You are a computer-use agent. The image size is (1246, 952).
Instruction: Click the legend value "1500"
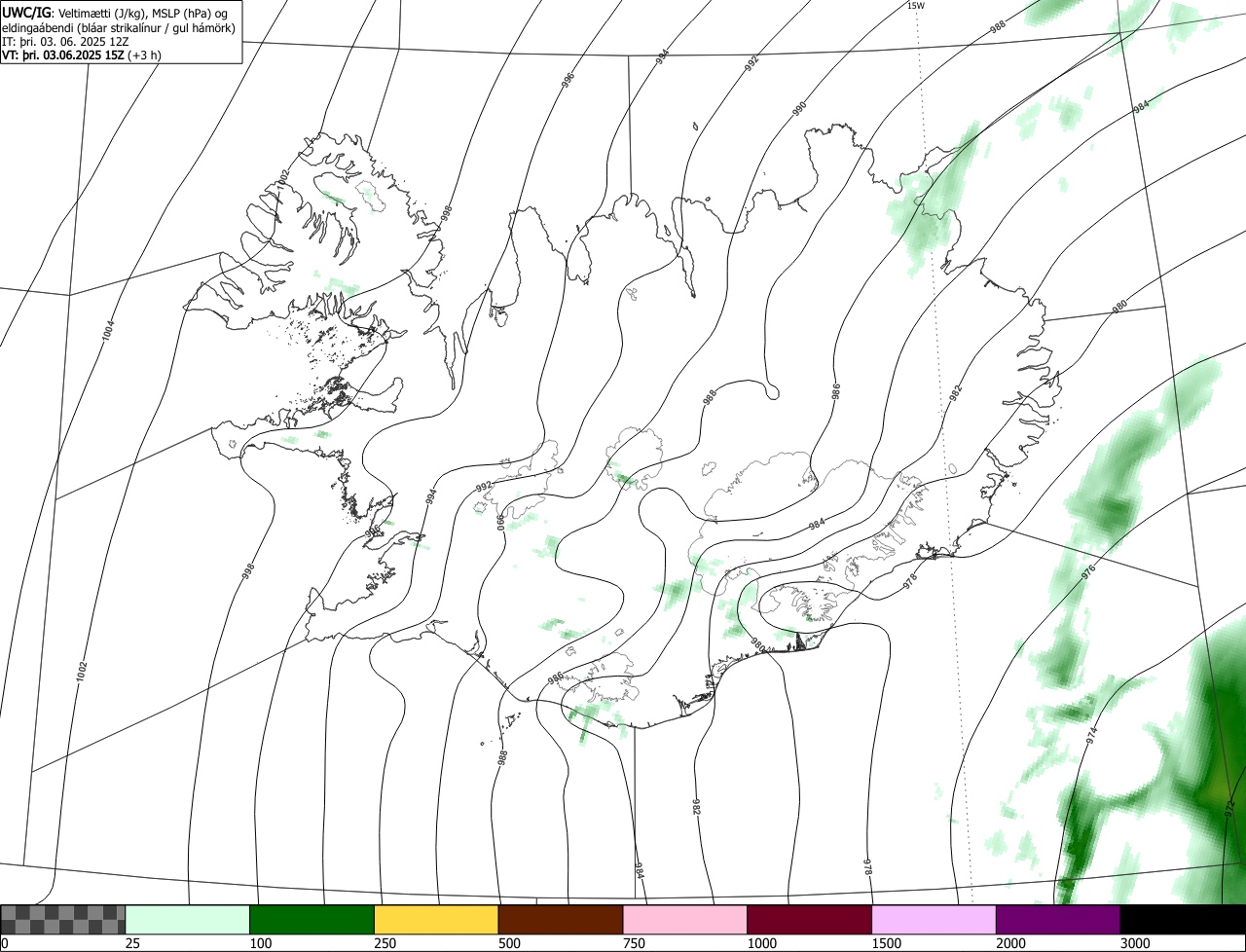(x=887, y=943)
